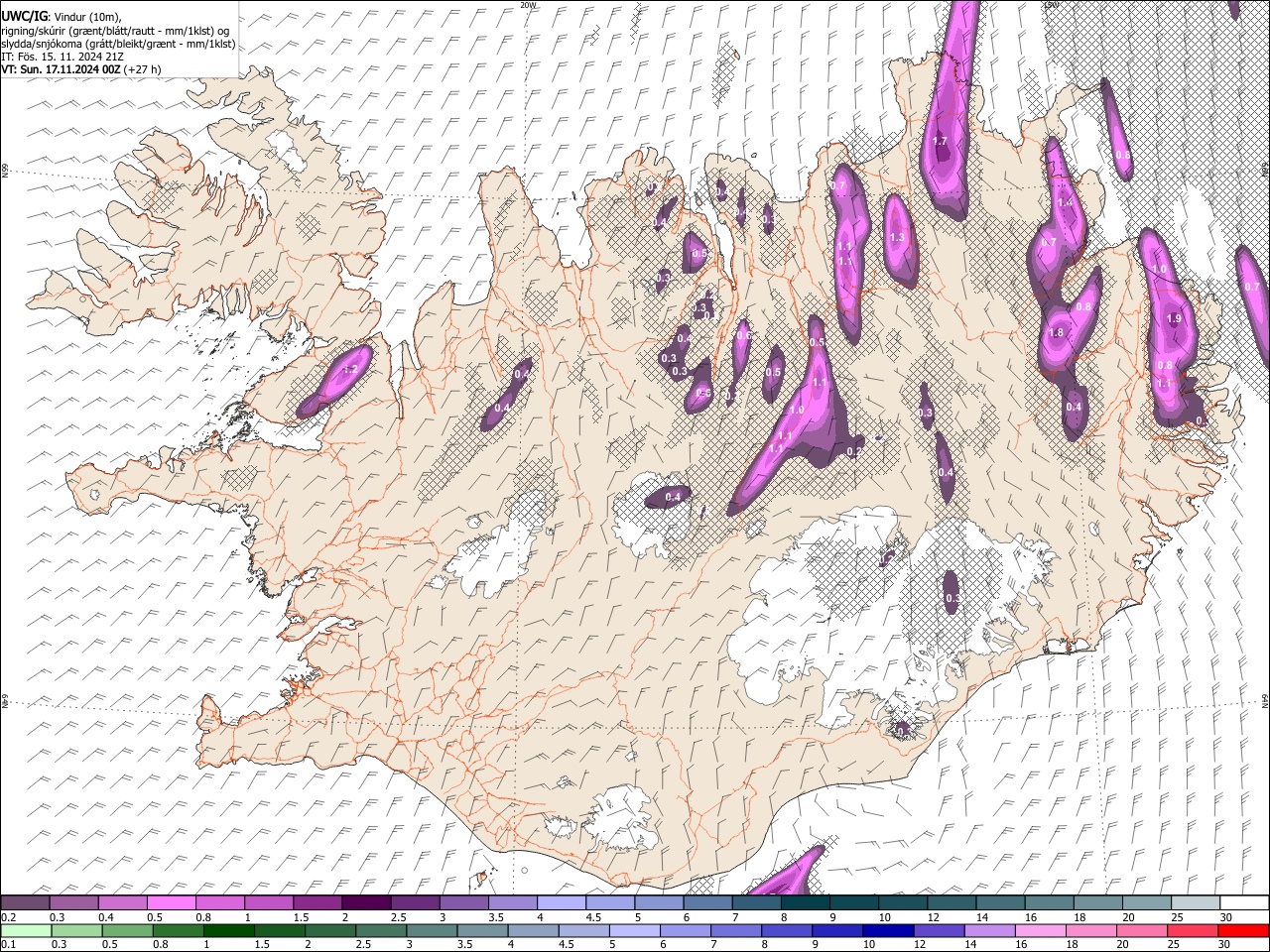Select the upper legend swatch starting at 6

coord(707,903)
